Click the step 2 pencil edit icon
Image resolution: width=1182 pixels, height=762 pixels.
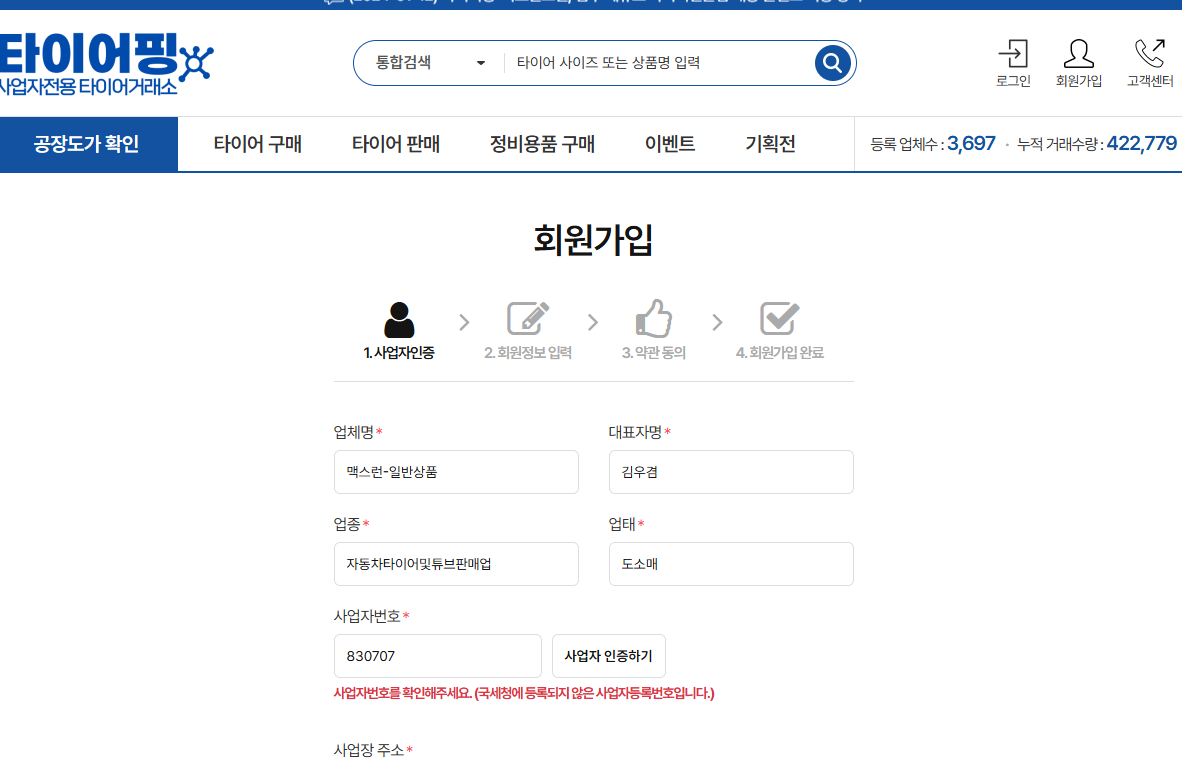click(x=528, y=319)
